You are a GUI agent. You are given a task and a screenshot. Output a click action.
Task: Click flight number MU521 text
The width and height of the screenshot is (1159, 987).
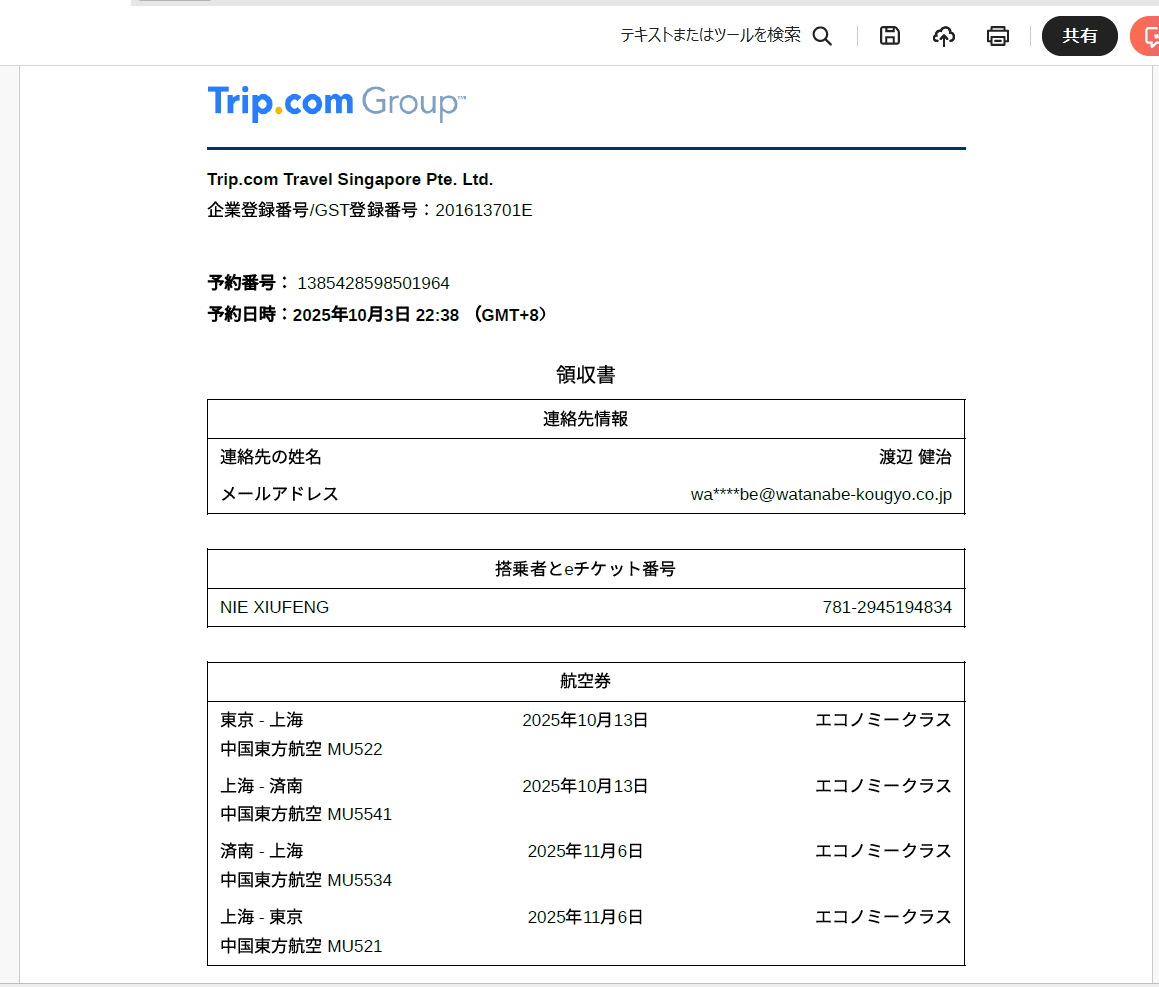(354, 946)
